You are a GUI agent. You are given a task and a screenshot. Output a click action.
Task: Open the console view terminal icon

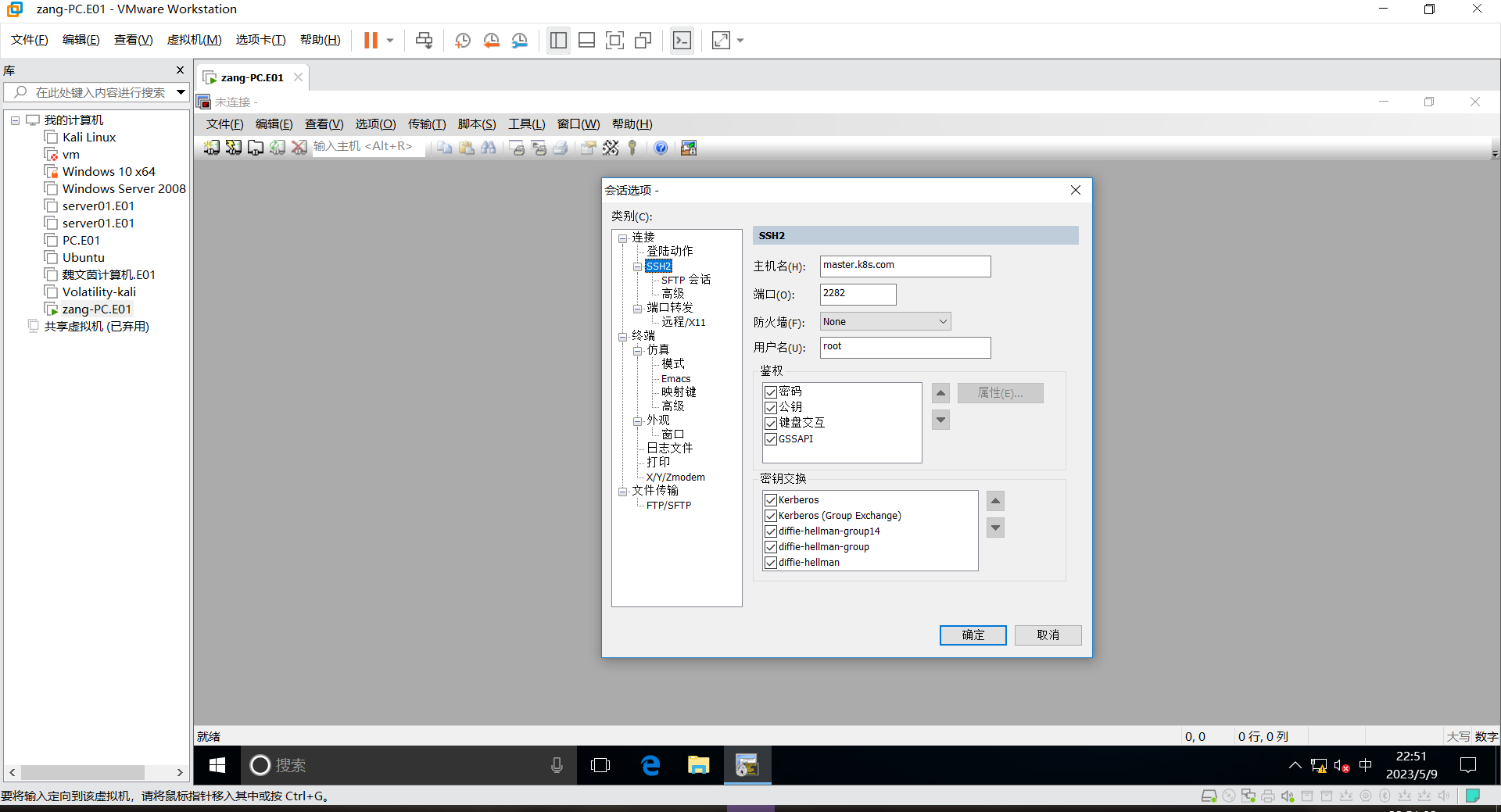pyautogui.click(x=682, y=41)
